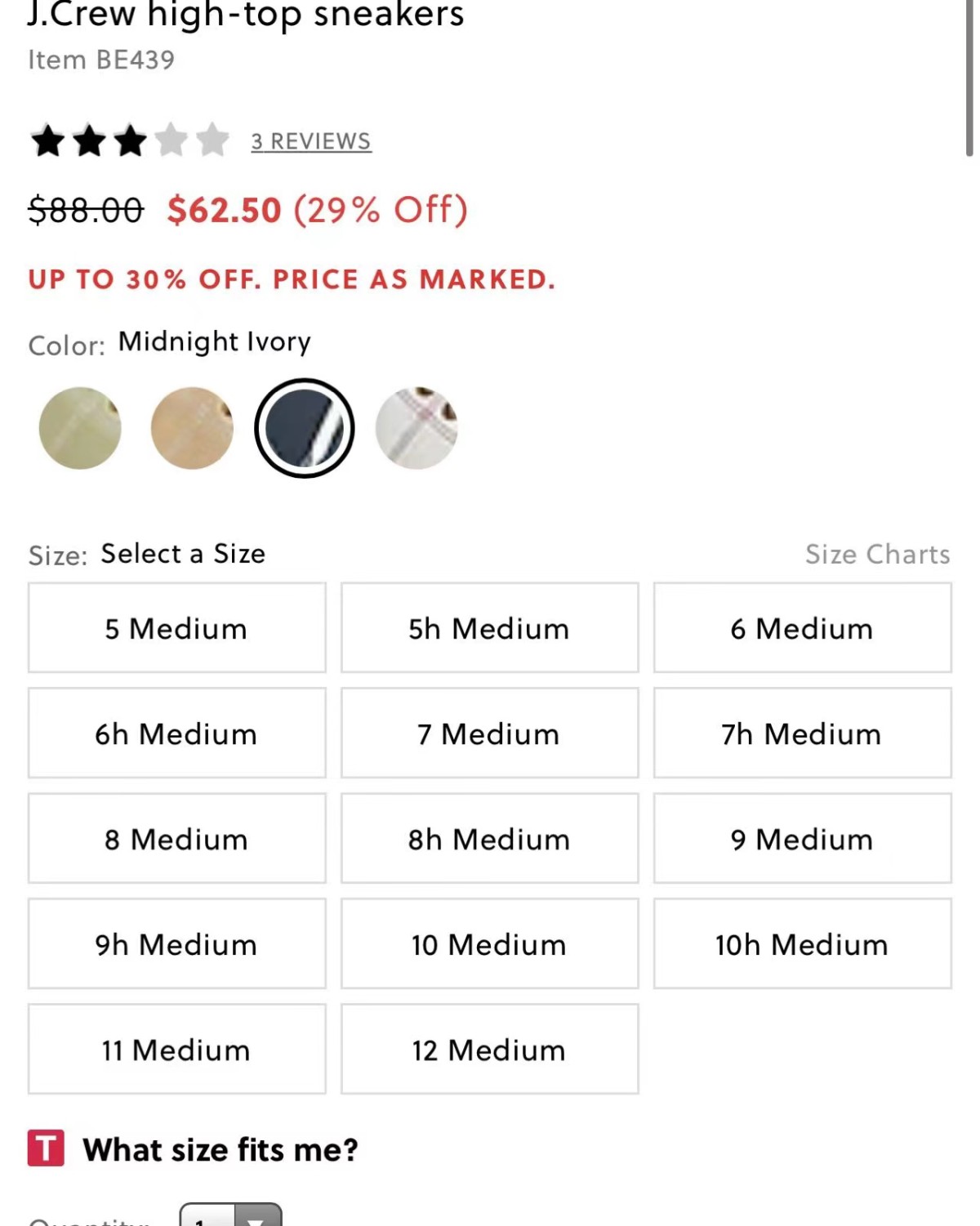This screenshot has height=1226, width=980.
Task: Choose size 6 Medium
Action: click(x=802, y=628)
